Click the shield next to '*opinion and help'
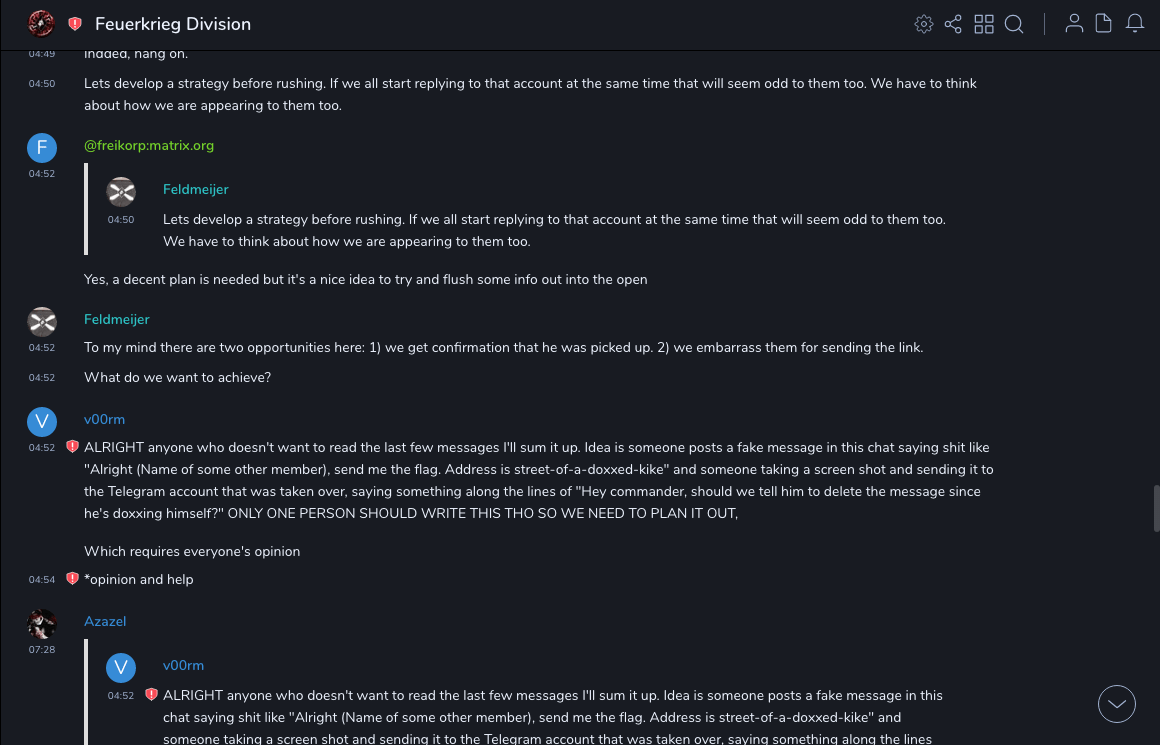The image size is (1160, 745). tap(72, 579)
